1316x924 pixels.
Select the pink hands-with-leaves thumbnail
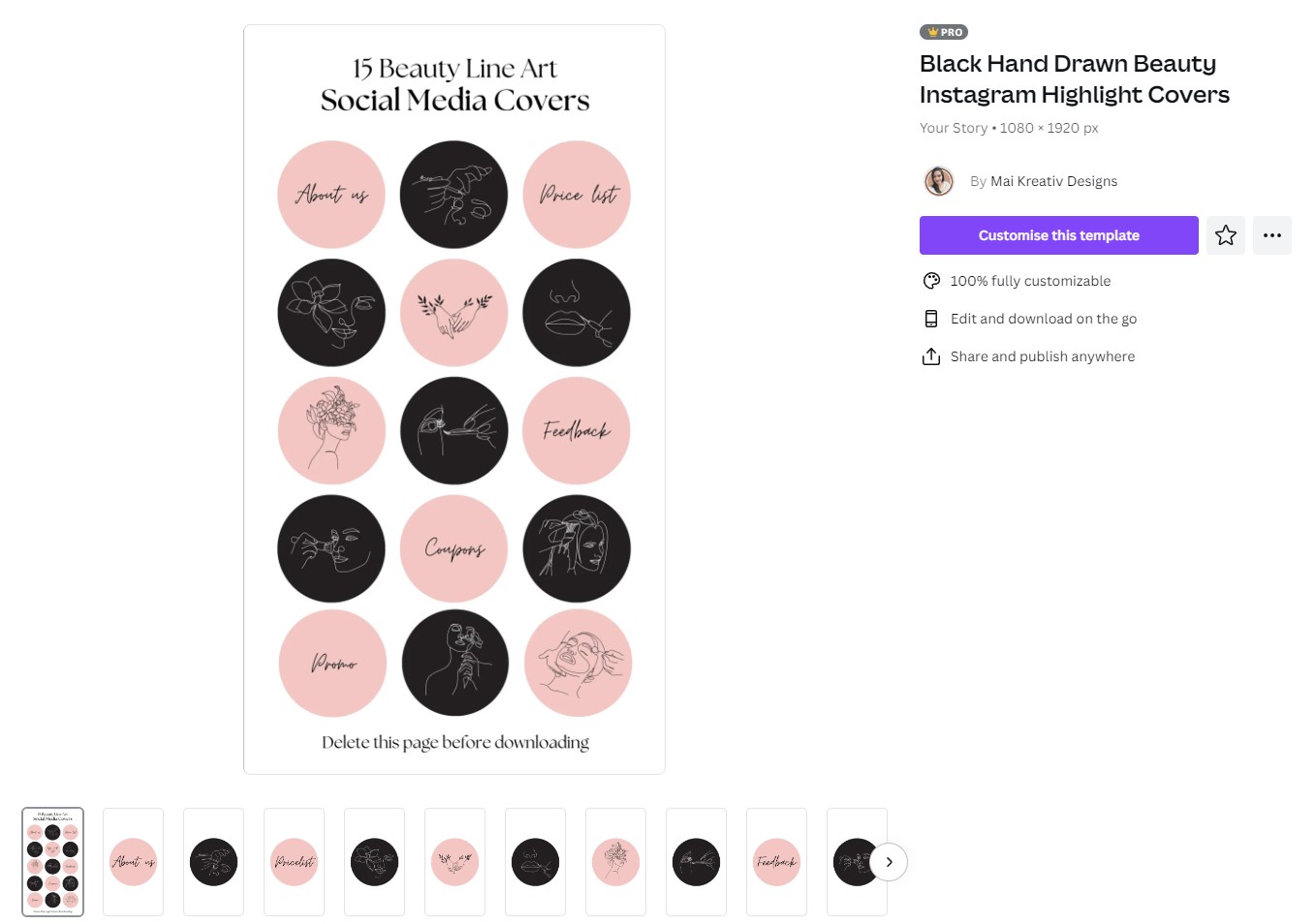(x=455, y=862)
